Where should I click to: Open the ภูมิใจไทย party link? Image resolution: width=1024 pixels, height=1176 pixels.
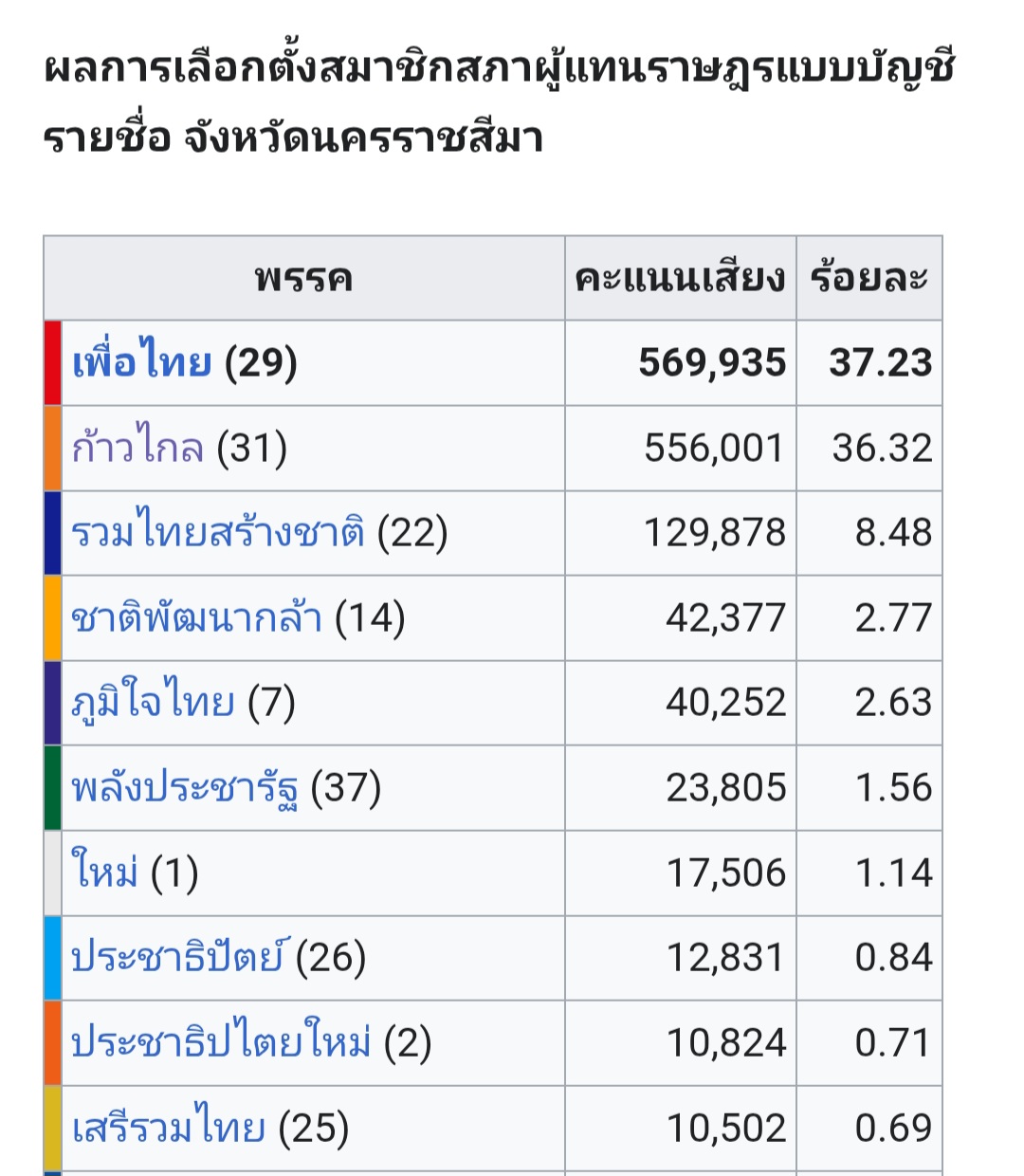point(153,703)
